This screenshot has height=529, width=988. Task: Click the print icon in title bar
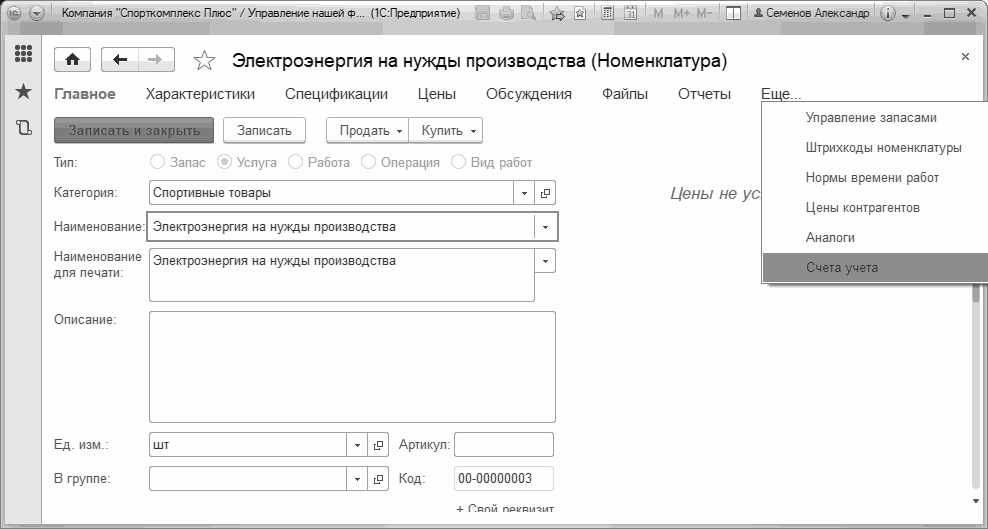[506, 13]
